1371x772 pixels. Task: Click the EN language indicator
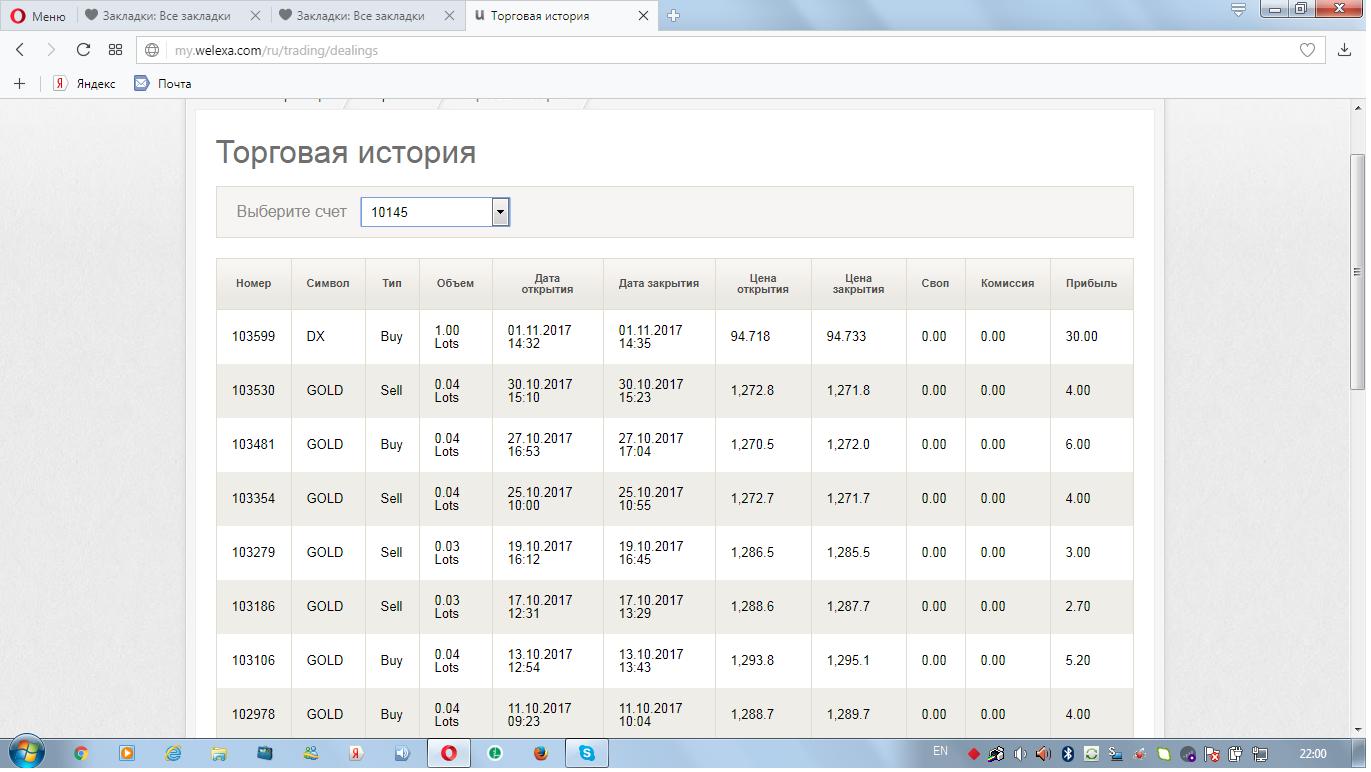(940, 751)
